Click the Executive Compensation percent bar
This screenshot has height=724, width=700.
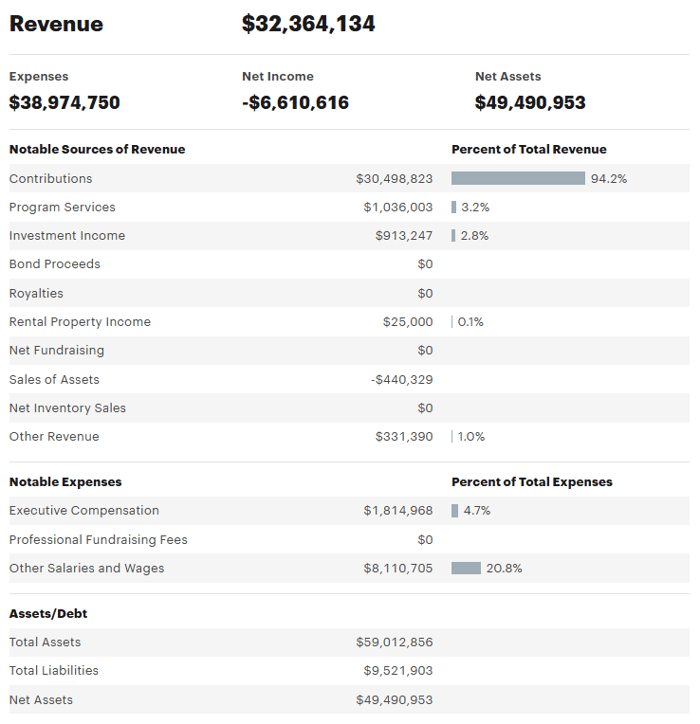click(455, 511)
